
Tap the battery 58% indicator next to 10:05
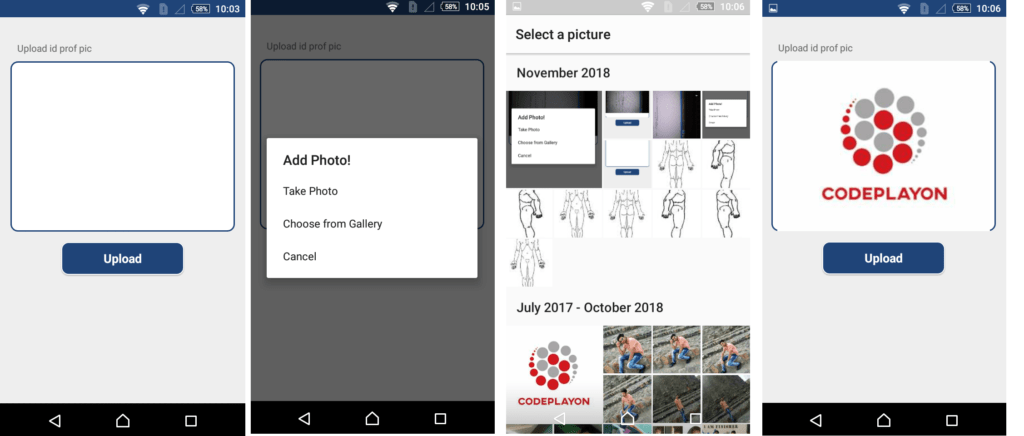pyautogui.click(x=450, y=7)
